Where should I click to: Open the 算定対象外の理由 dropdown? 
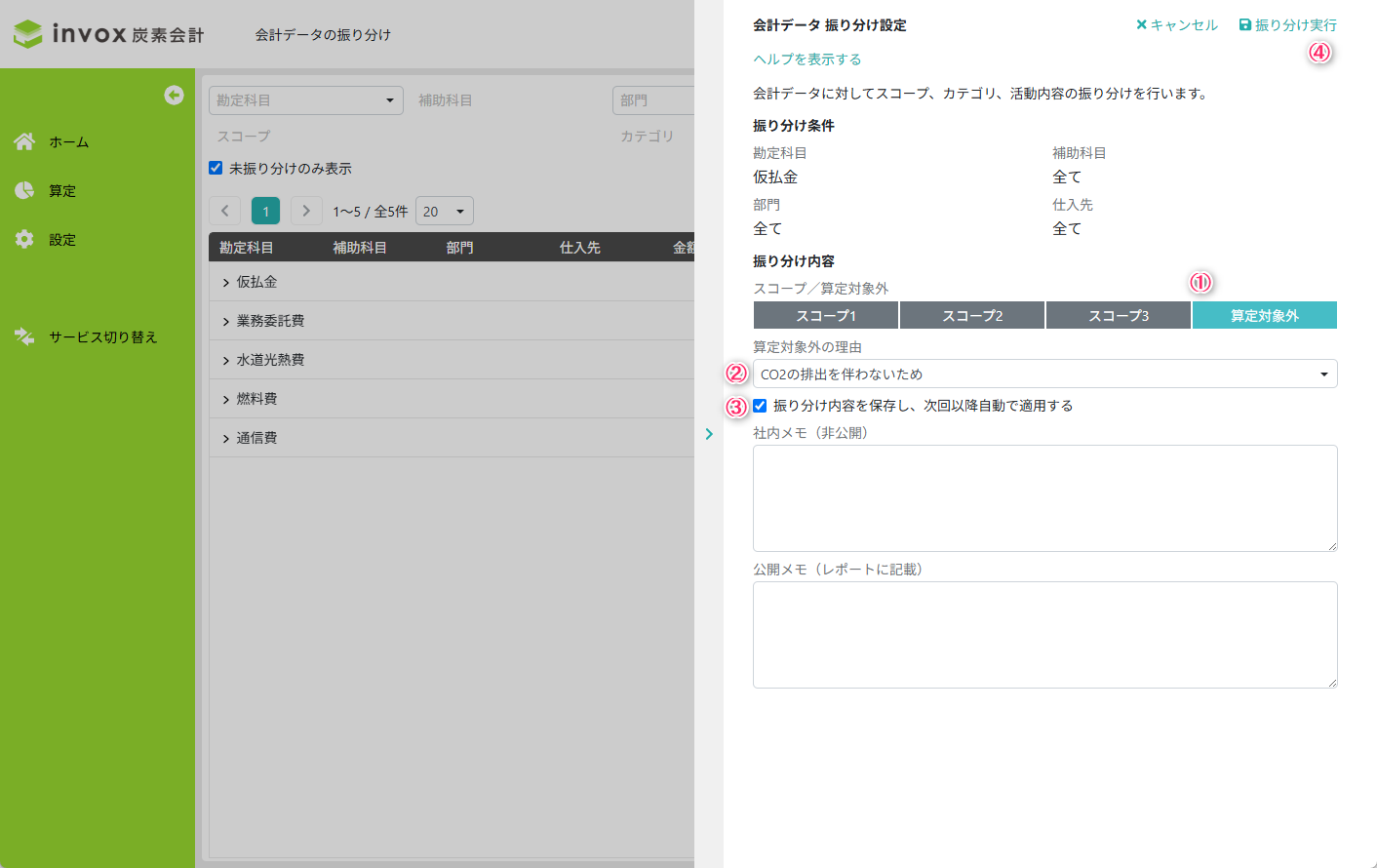(x=1045, y=374)
